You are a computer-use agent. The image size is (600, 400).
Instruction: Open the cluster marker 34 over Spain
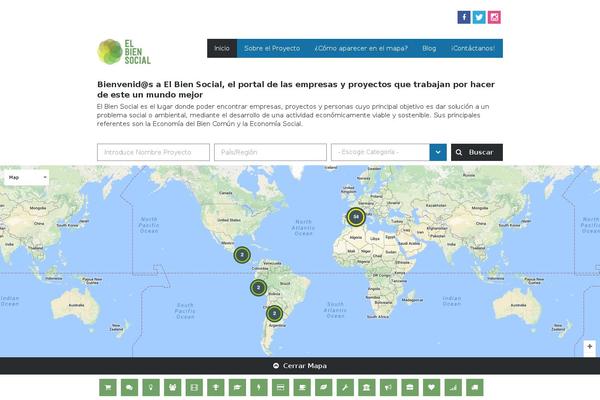tap(356, 217)
